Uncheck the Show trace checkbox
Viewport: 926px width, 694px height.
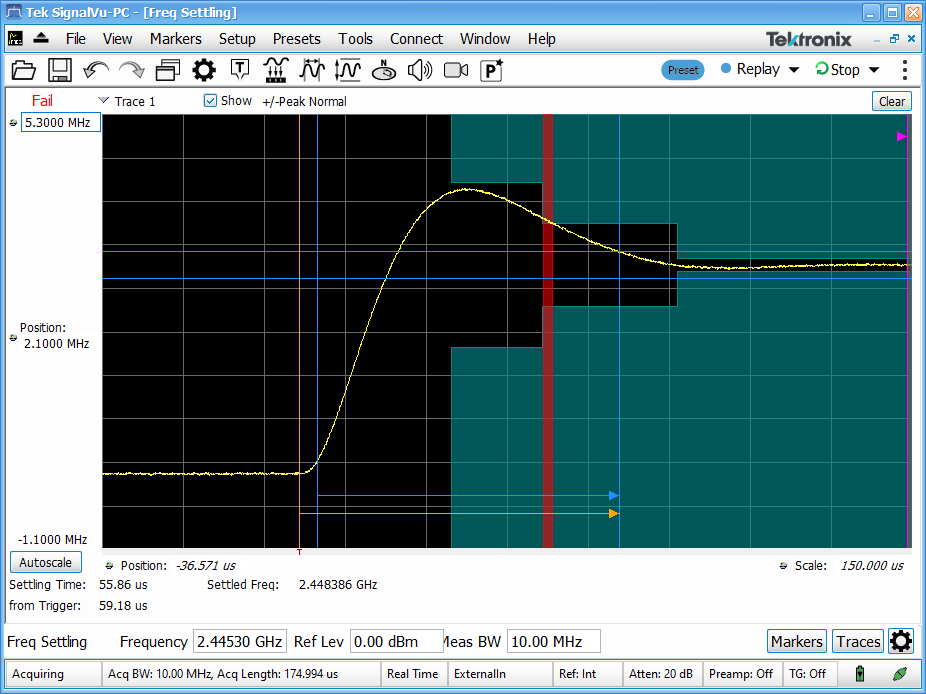[x=210, y=101]
